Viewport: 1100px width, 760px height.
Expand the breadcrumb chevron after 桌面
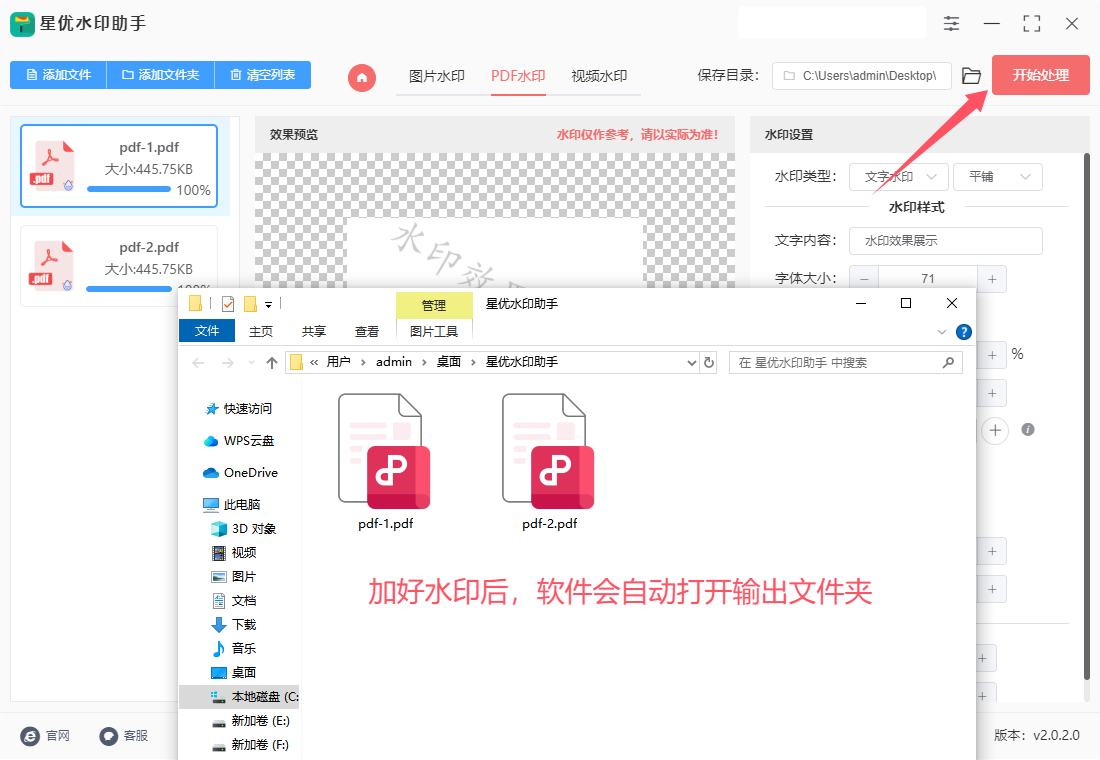coord(474,363)
